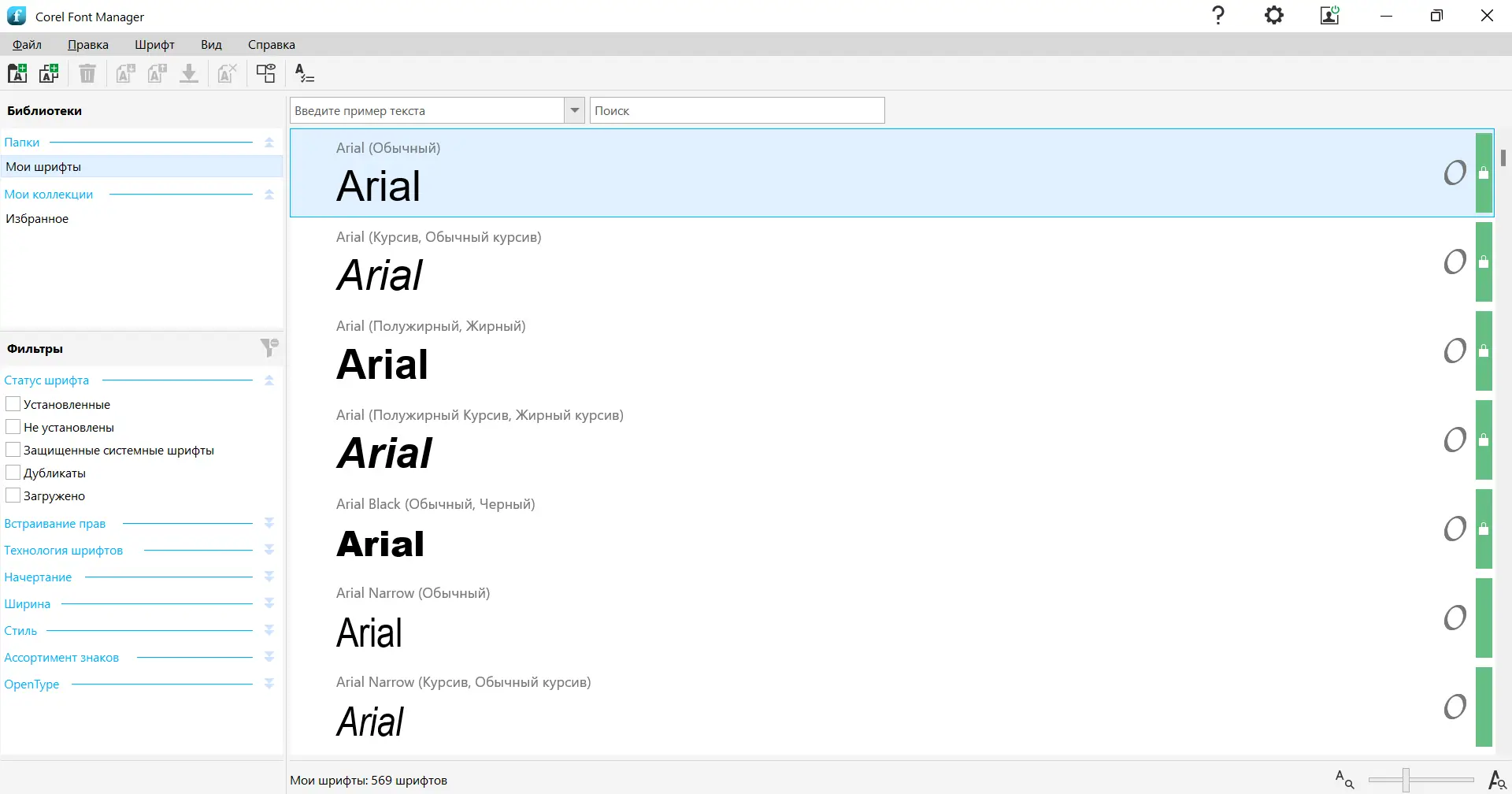Viewport: 1512px width, 794px height.
Task: Click the account sign-in icon
Action: (x=1330, y=16)
